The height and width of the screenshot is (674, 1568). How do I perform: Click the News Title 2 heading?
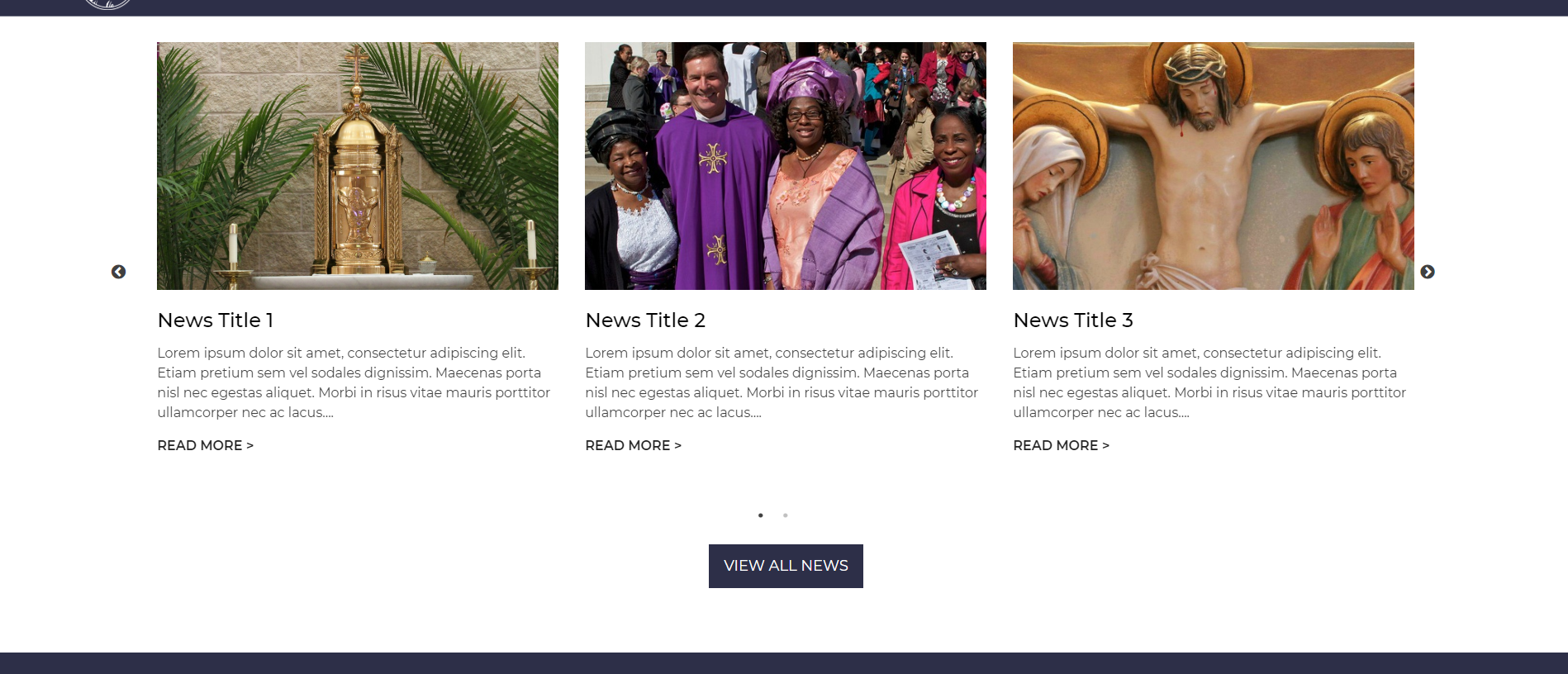645,320
